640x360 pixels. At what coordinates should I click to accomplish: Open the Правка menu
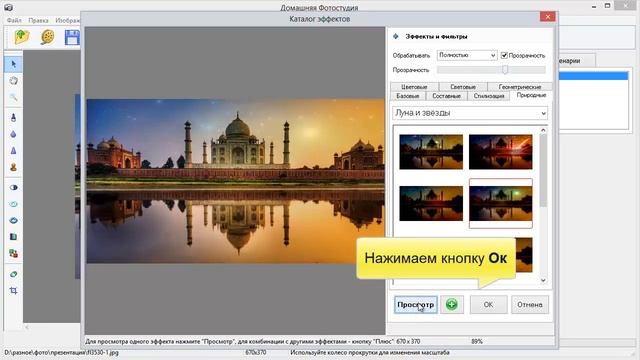click(38, 20)
